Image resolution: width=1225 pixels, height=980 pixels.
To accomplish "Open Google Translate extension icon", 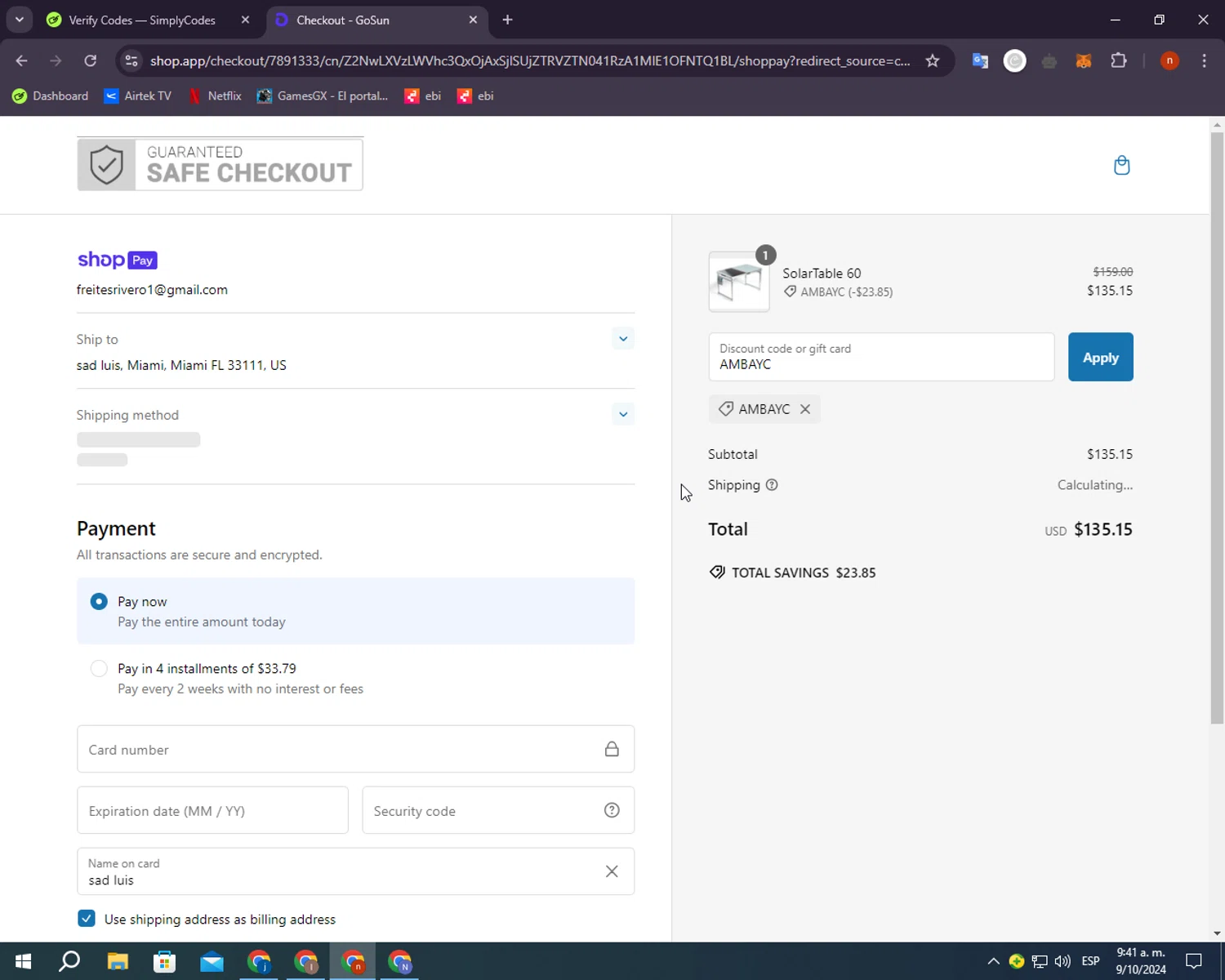I will pos(980,60).
